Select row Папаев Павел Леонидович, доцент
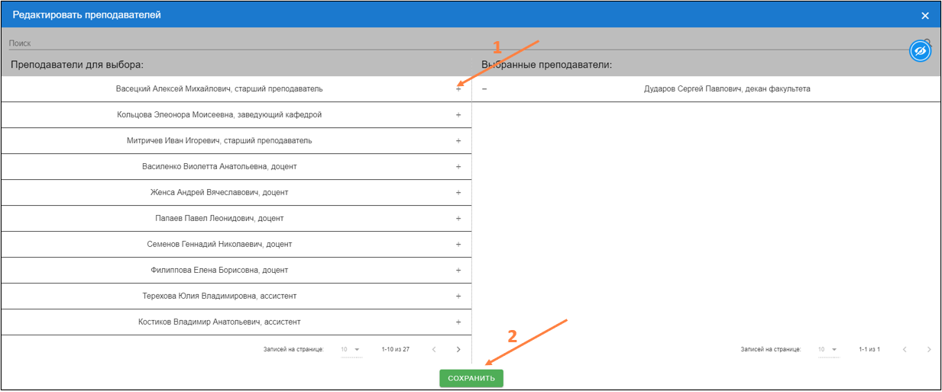 (236, 219)
